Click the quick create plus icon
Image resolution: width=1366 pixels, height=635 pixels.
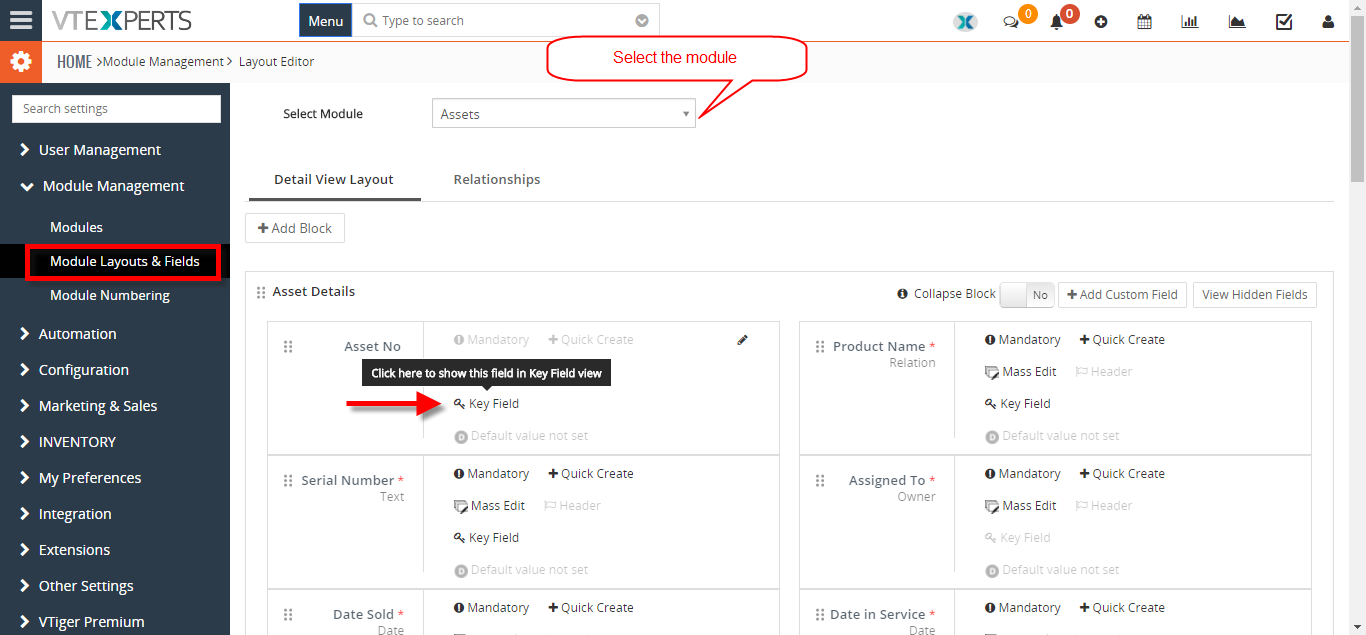pos(1101,21)
